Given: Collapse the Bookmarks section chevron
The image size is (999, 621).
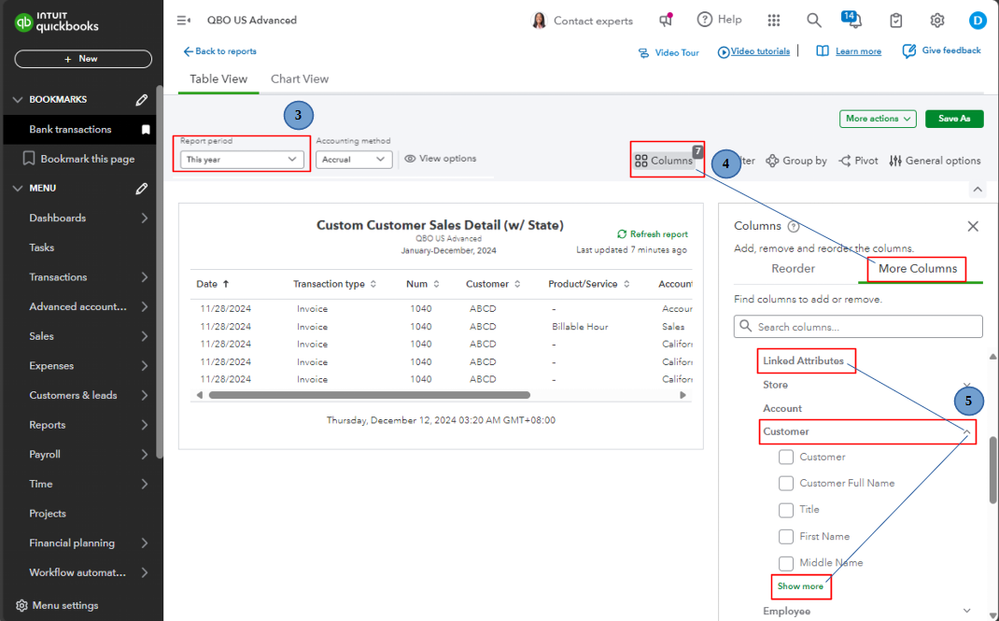Looking at the screenshot, I should 18,99.
